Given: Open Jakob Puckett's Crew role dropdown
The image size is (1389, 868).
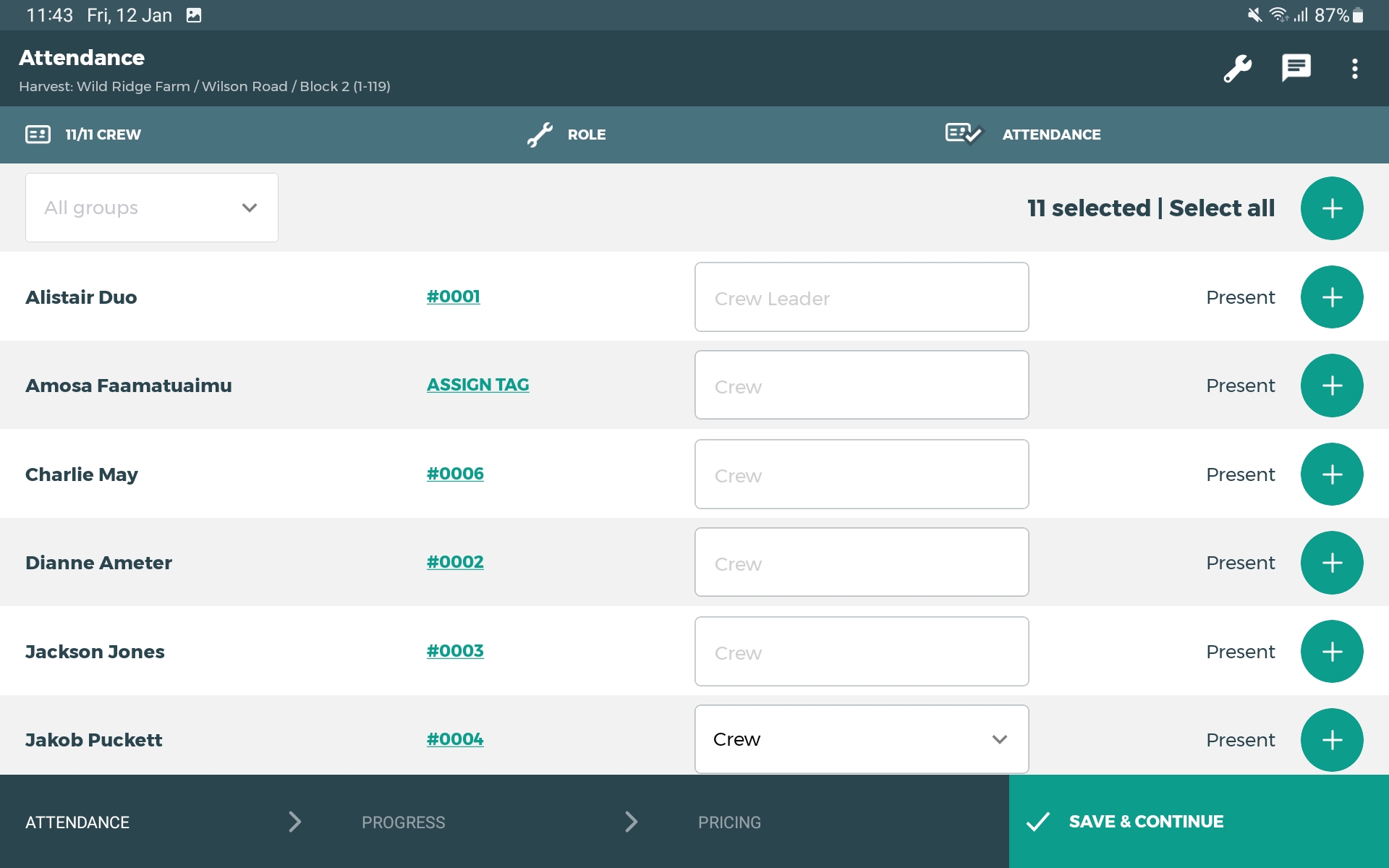Looking at the screenshot, I should 861,739.
